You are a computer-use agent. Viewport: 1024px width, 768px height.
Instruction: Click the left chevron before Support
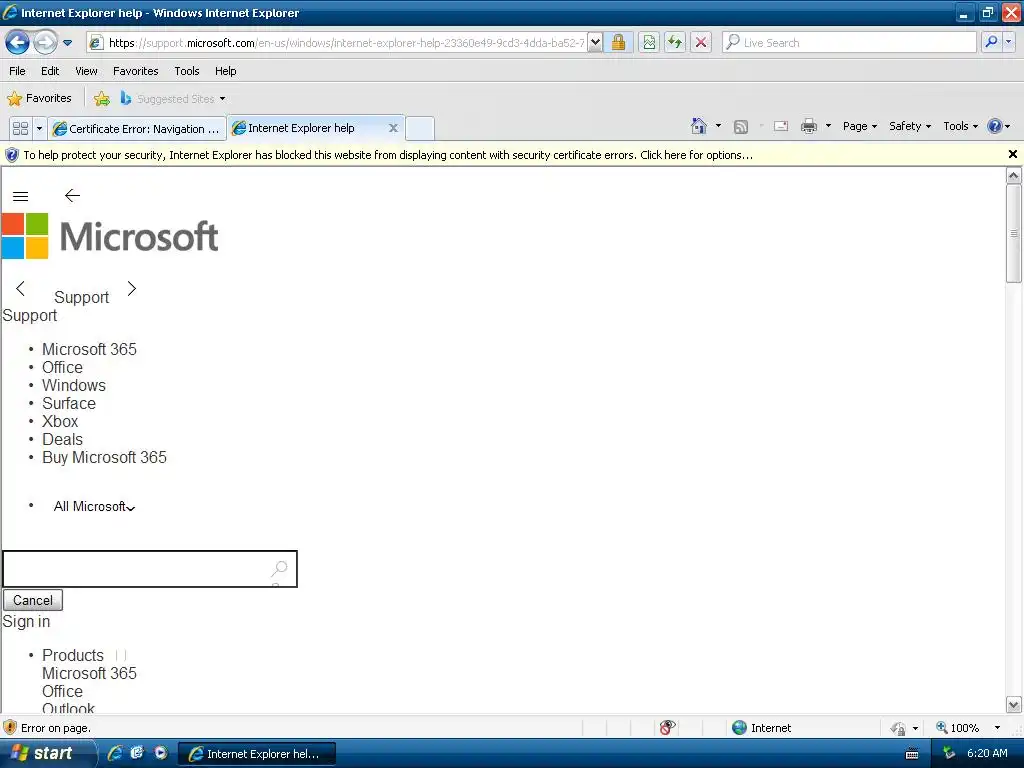20,288
